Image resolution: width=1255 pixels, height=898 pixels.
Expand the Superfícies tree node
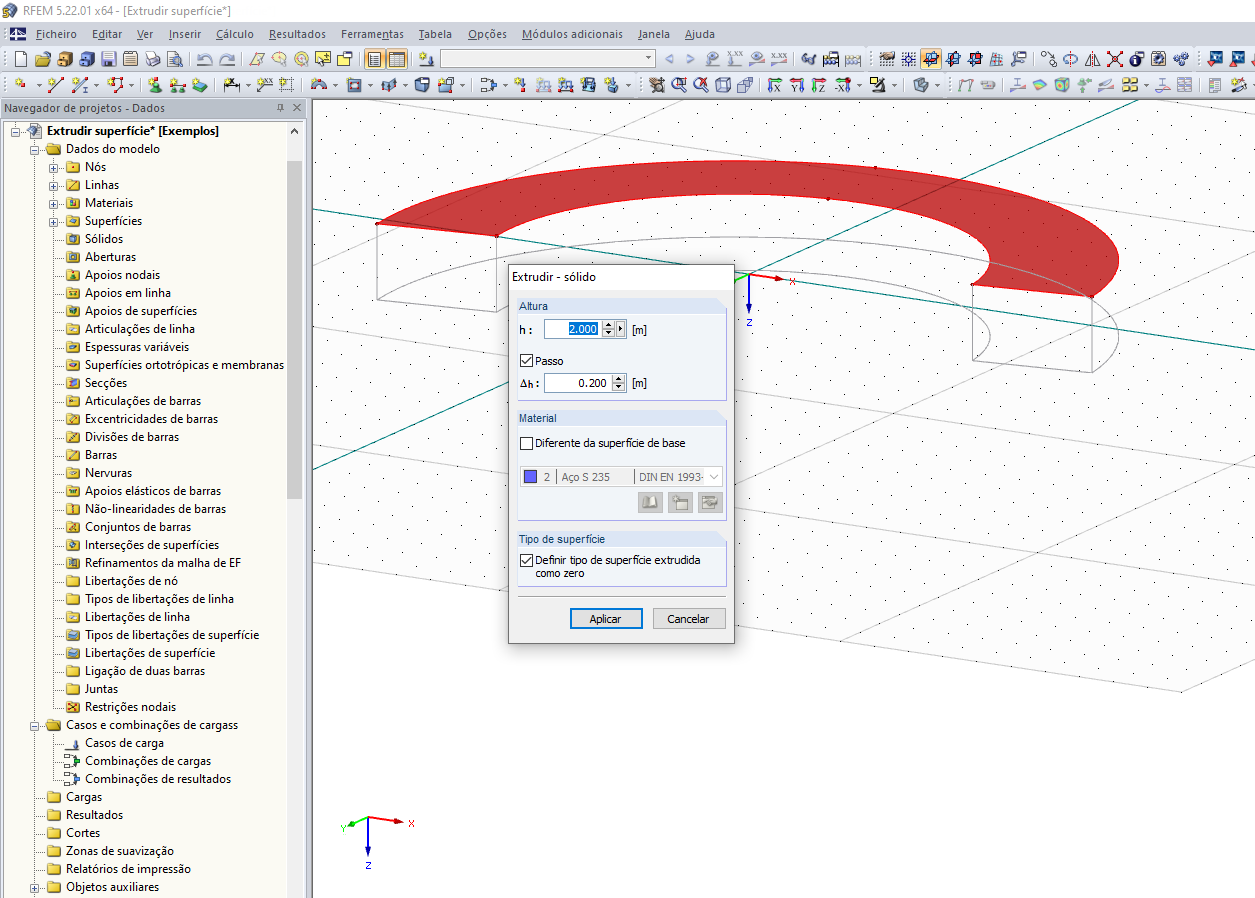pyautogui.click(x=54, y=221)
